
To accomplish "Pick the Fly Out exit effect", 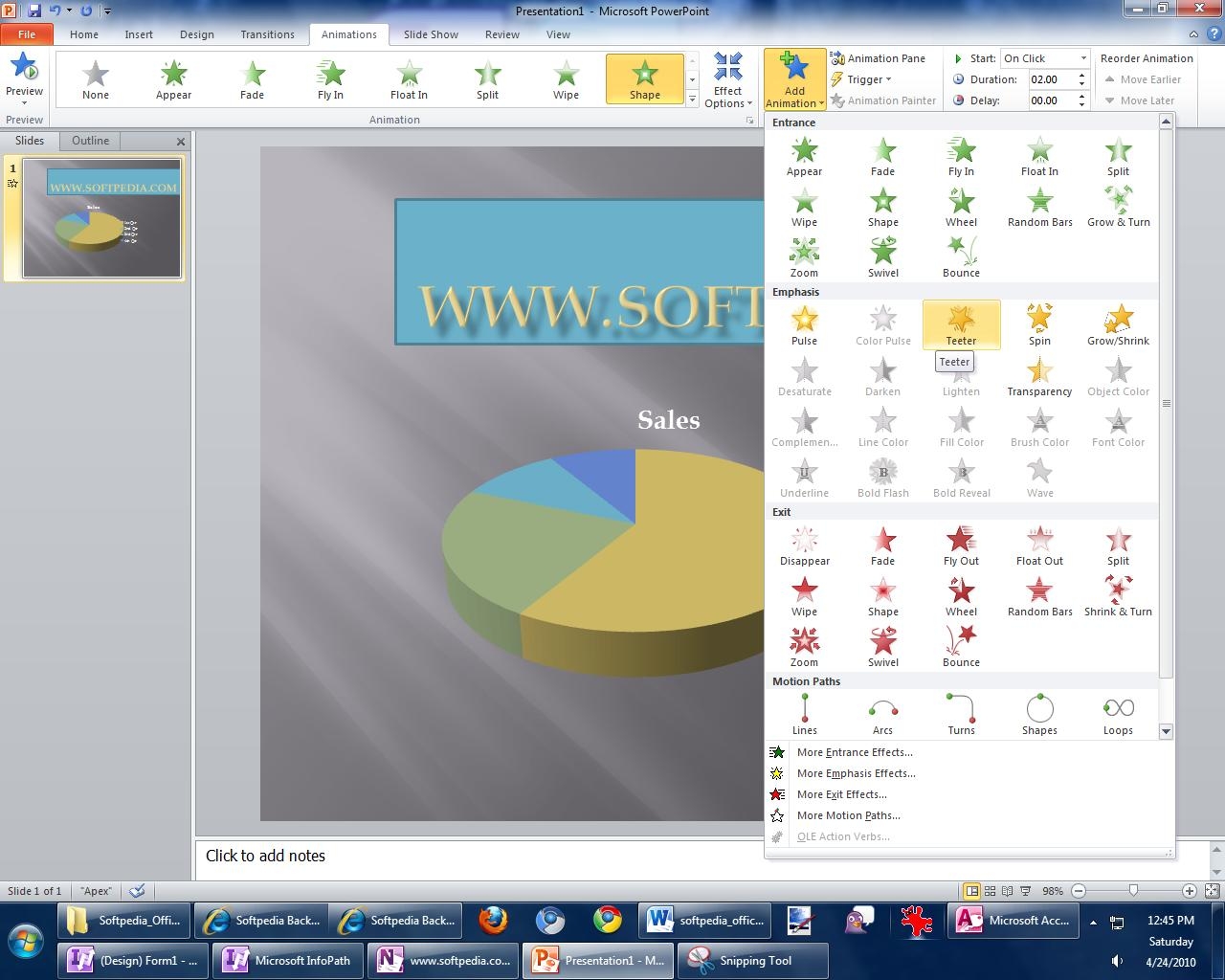I will point(961,546).
